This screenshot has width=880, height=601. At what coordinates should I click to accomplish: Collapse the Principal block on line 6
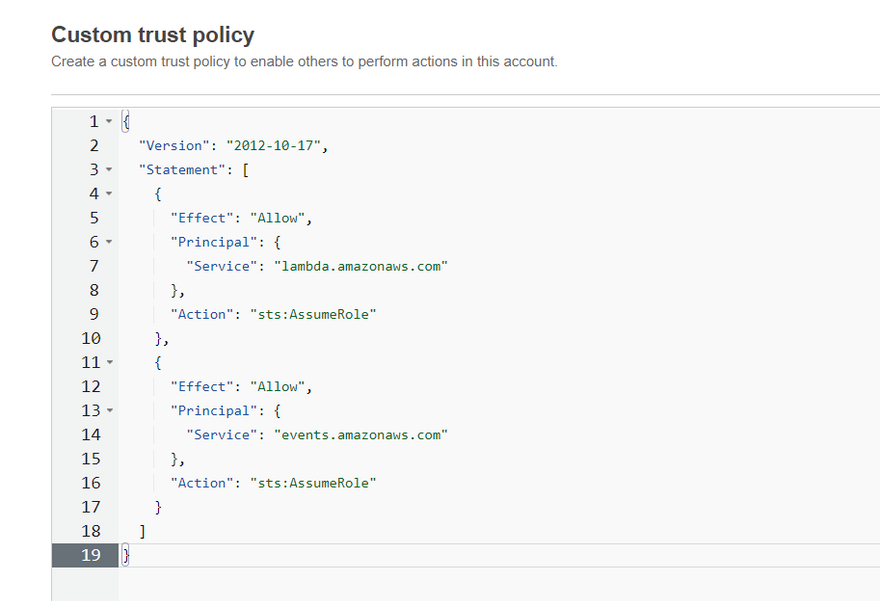click(109, 242)
